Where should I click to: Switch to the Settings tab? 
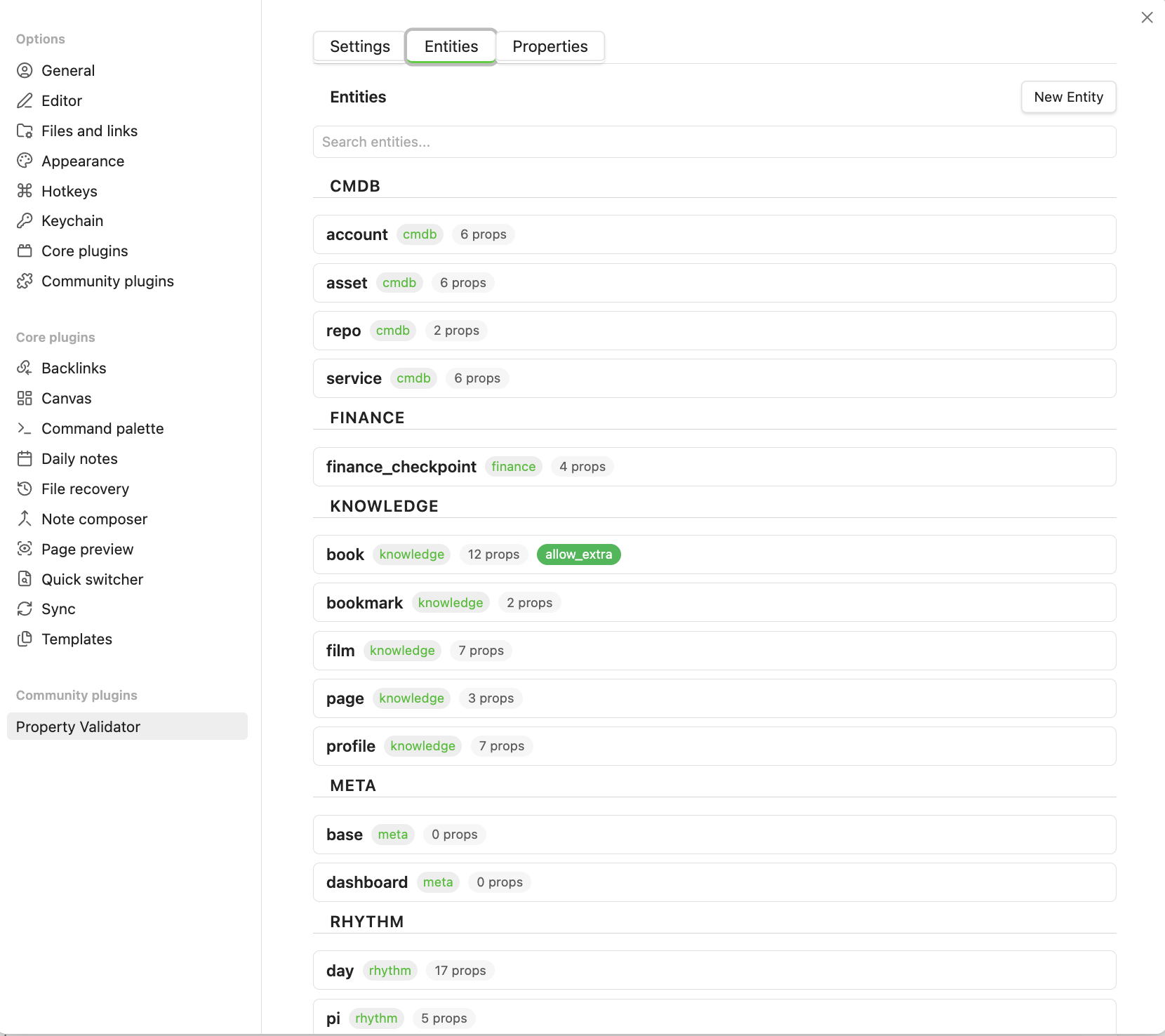(359, 46)
